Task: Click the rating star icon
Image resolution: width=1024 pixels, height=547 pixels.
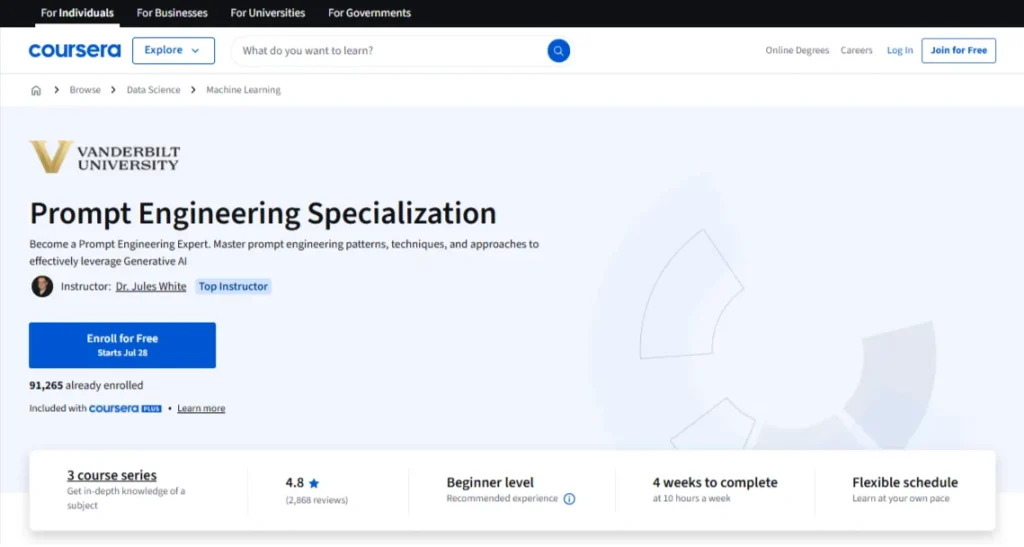Action: pyautogui.click(x=314, y=483)
